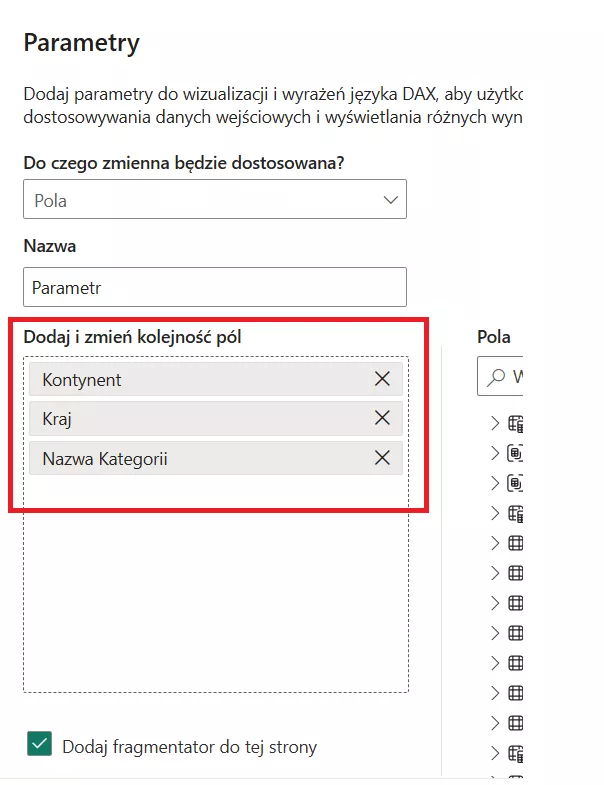Remove the Kraj field with its X
The height and width of the screenshot is (785, 604).
tap(382, 418)
